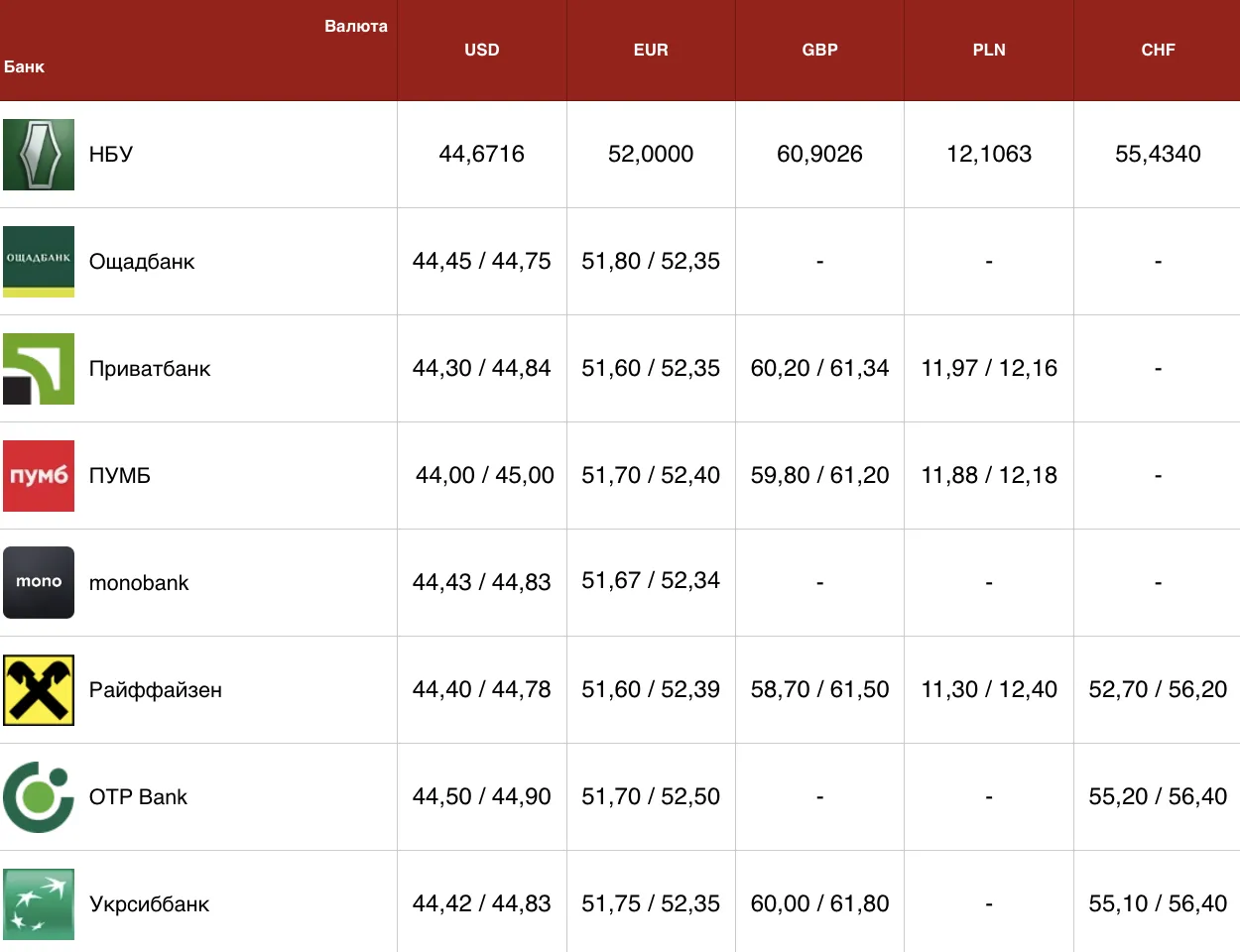Click Райффайзен EUR rate 51,60 / 52,39
The height and width of the screenshot is (952, 1240).
point(651,690)
